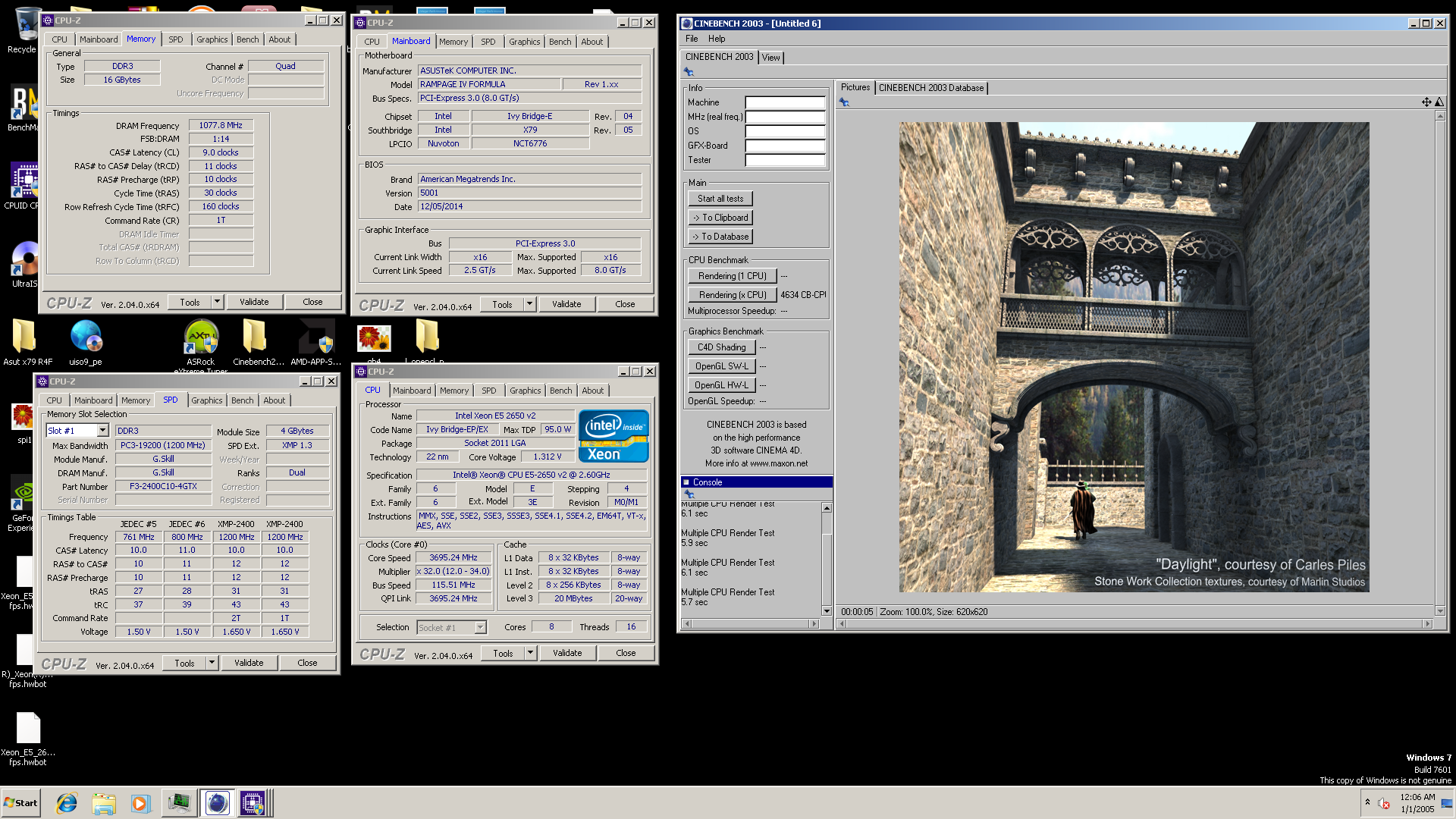The width and height of the screenshot is (1456, 819).
Task: Click the volume icon in the system tray
Action: coord(1384,804)
